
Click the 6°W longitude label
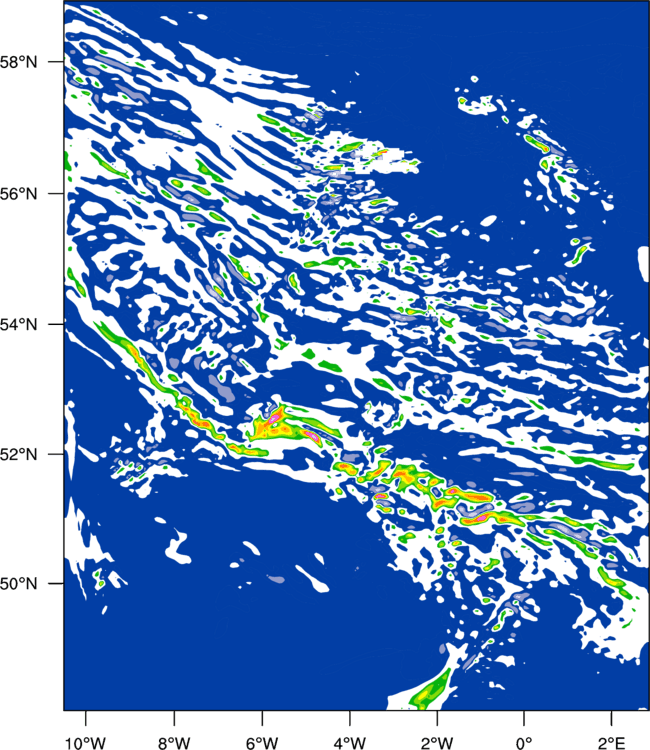click(262, 743)
